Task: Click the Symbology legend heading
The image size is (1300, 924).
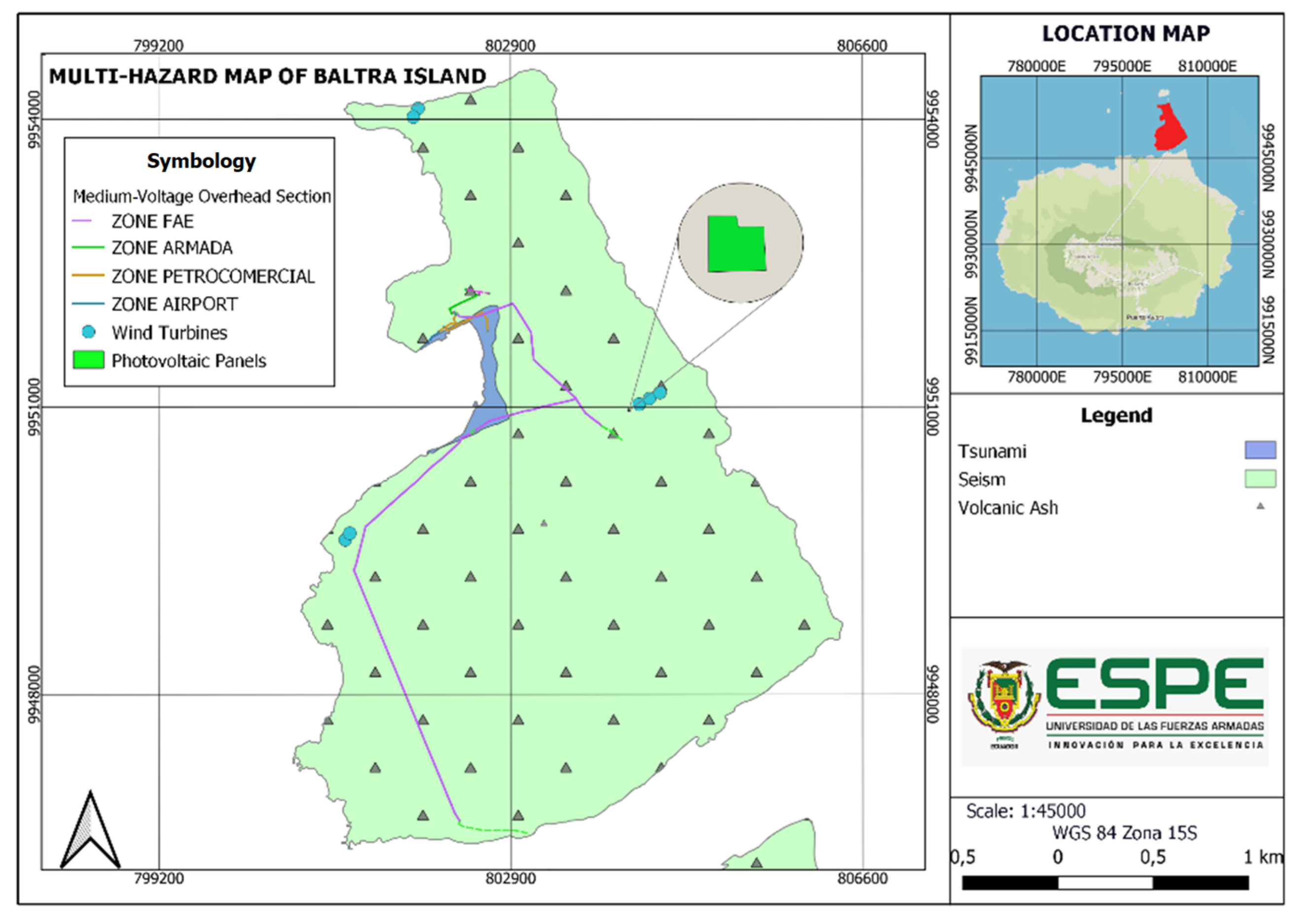Action: (201, 161)
